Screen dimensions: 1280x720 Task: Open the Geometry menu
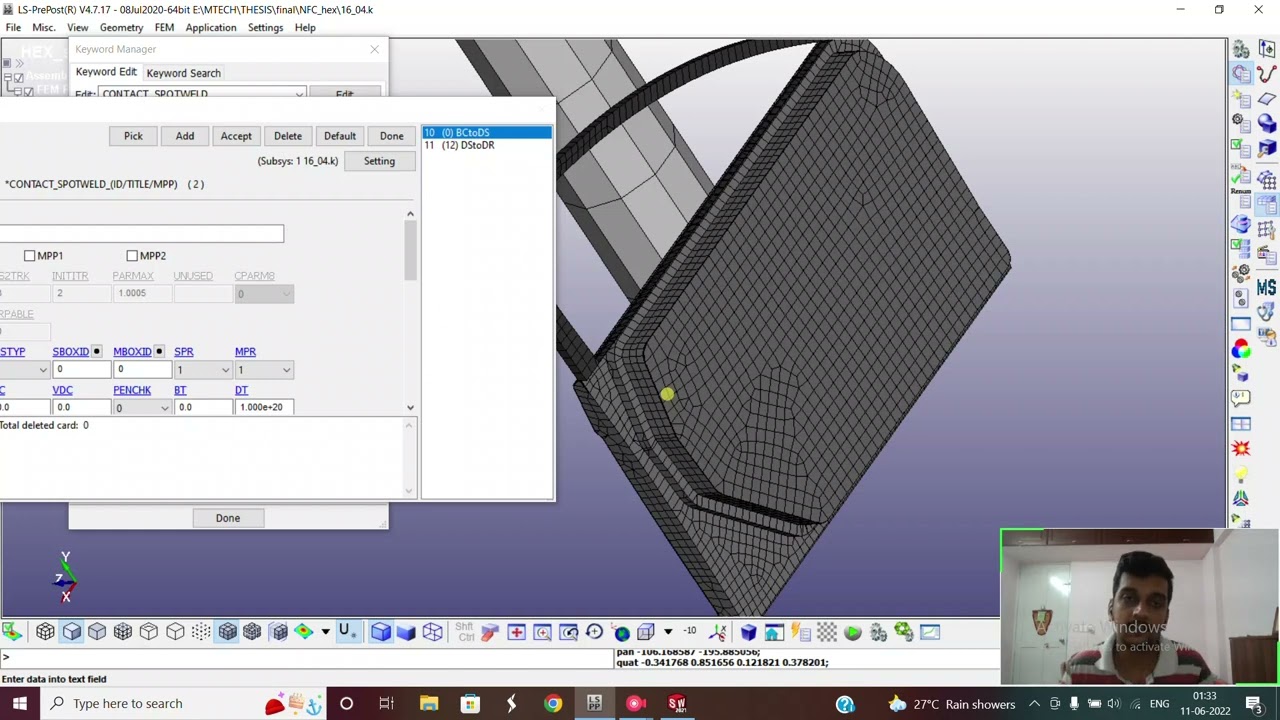pyautogui.click(x=121, y=27)
